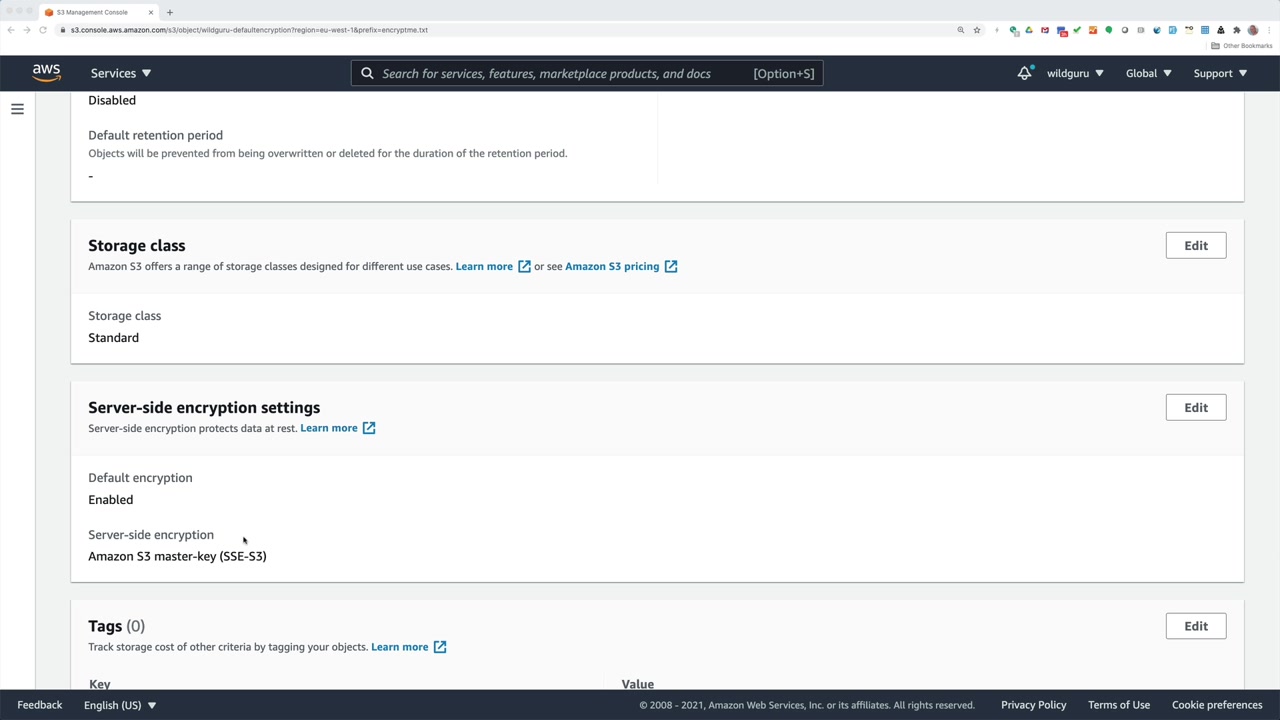The height and width of the screenshot is (720, 1280).
Task: Change language via English (US) dropdown
Action: [x=120, y=705]
